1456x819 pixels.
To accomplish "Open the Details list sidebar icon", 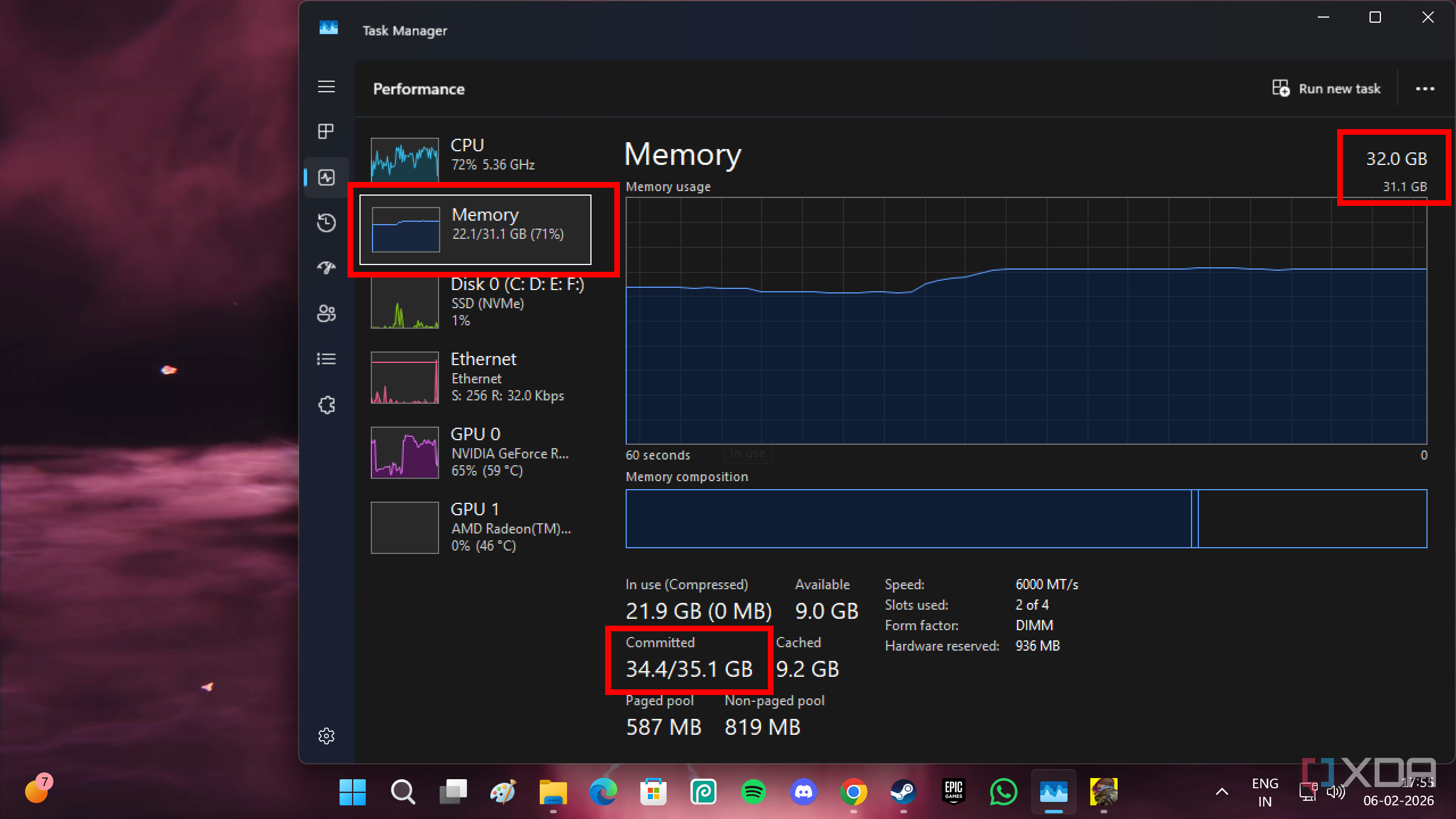I will click(326, 359).
